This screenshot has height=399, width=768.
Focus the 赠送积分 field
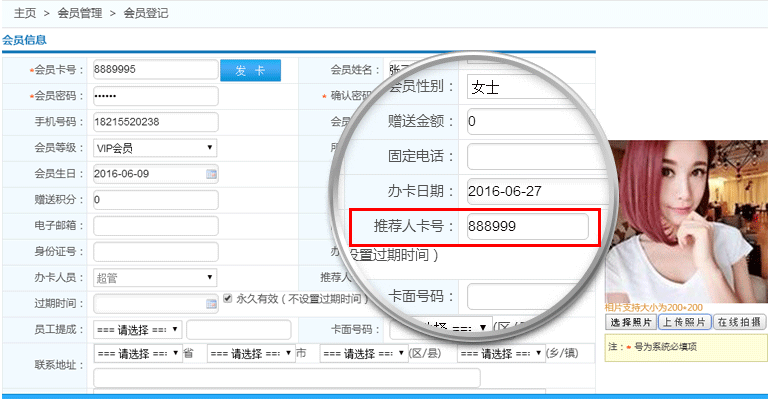click(155, 200)
